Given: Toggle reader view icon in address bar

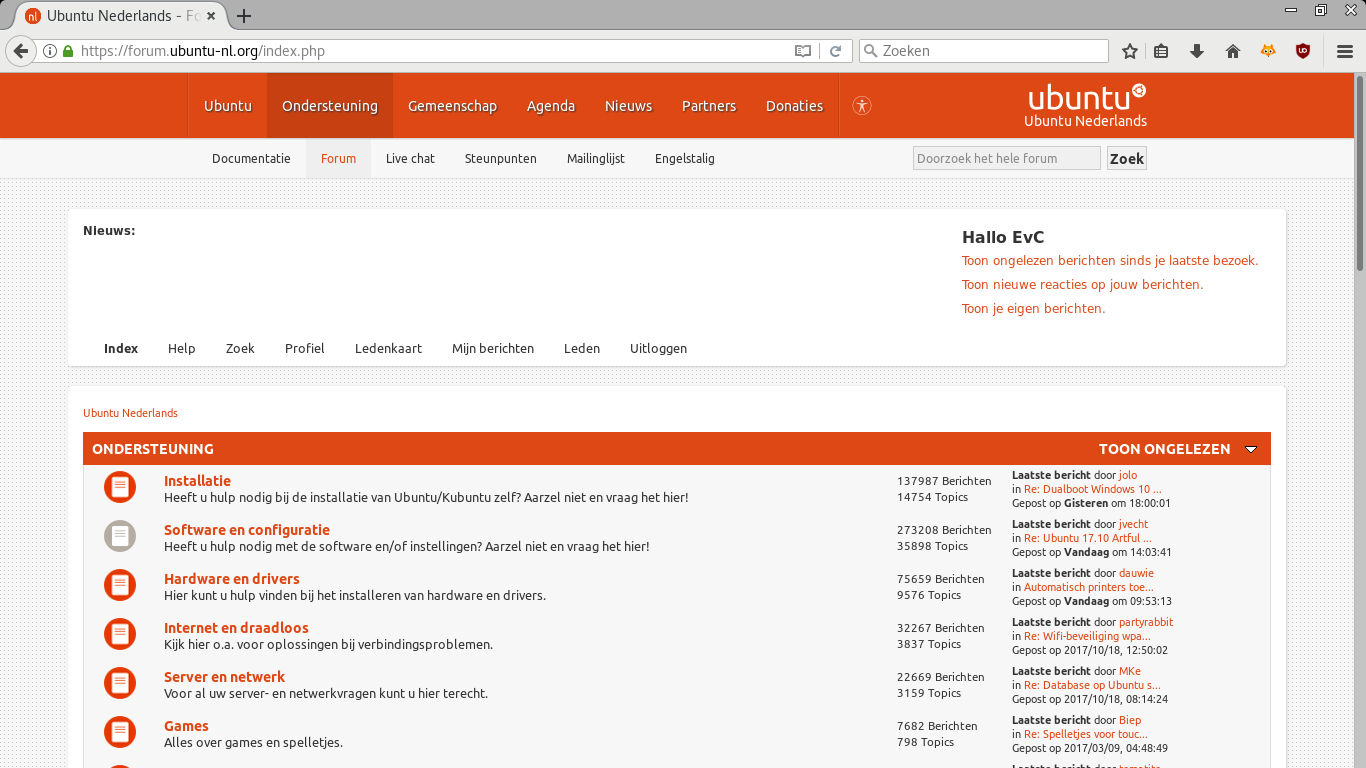Looking at the screenshot, I should pos(803,51).
